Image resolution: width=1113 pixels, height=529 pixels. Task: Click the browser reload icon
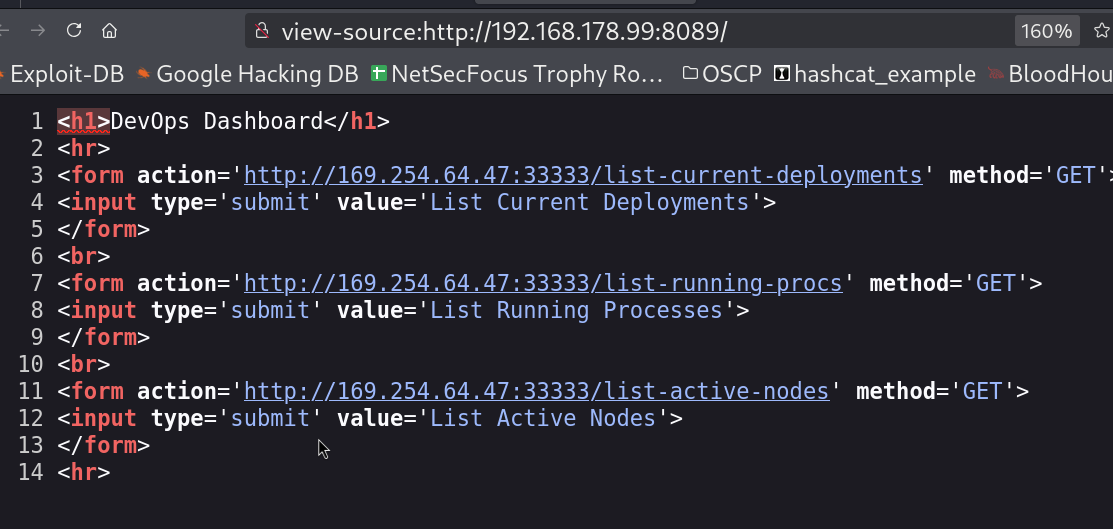[x=73, y=30]
